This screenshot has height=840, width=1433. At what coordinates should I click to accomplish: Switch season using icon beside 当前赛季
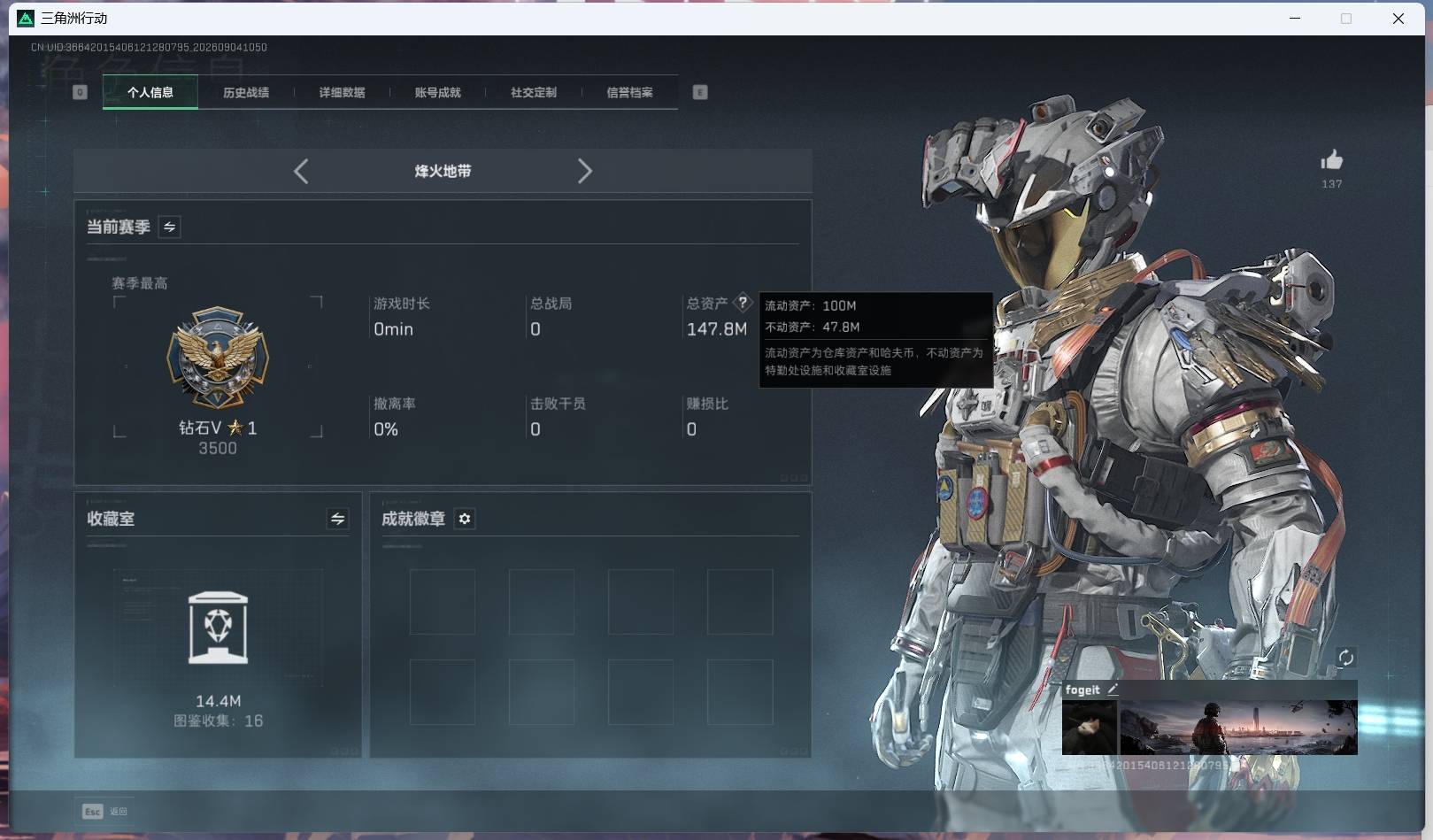169,227
